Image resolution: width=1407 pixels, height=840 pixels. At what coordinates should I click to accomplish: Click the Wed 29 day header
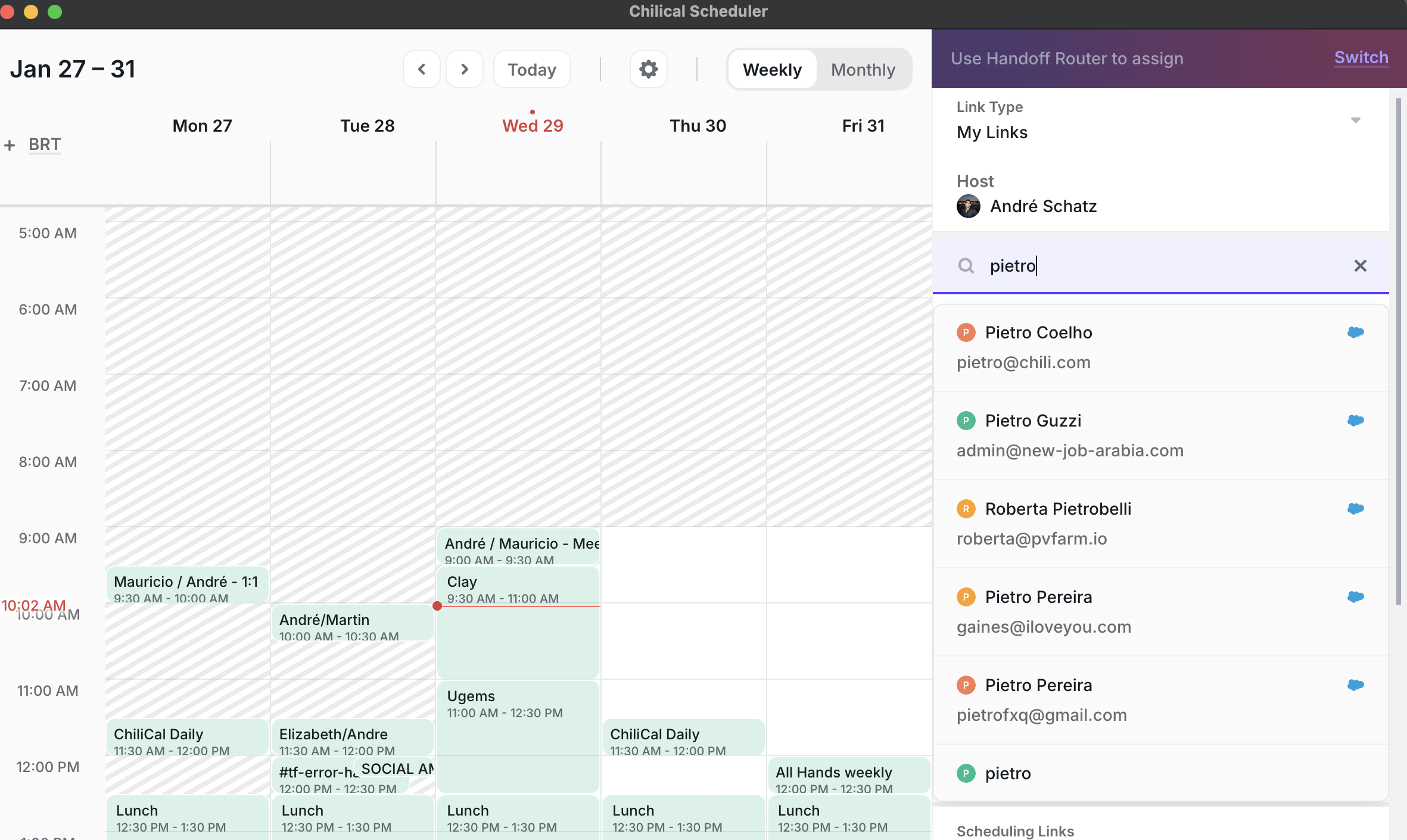tap(533, 126)
